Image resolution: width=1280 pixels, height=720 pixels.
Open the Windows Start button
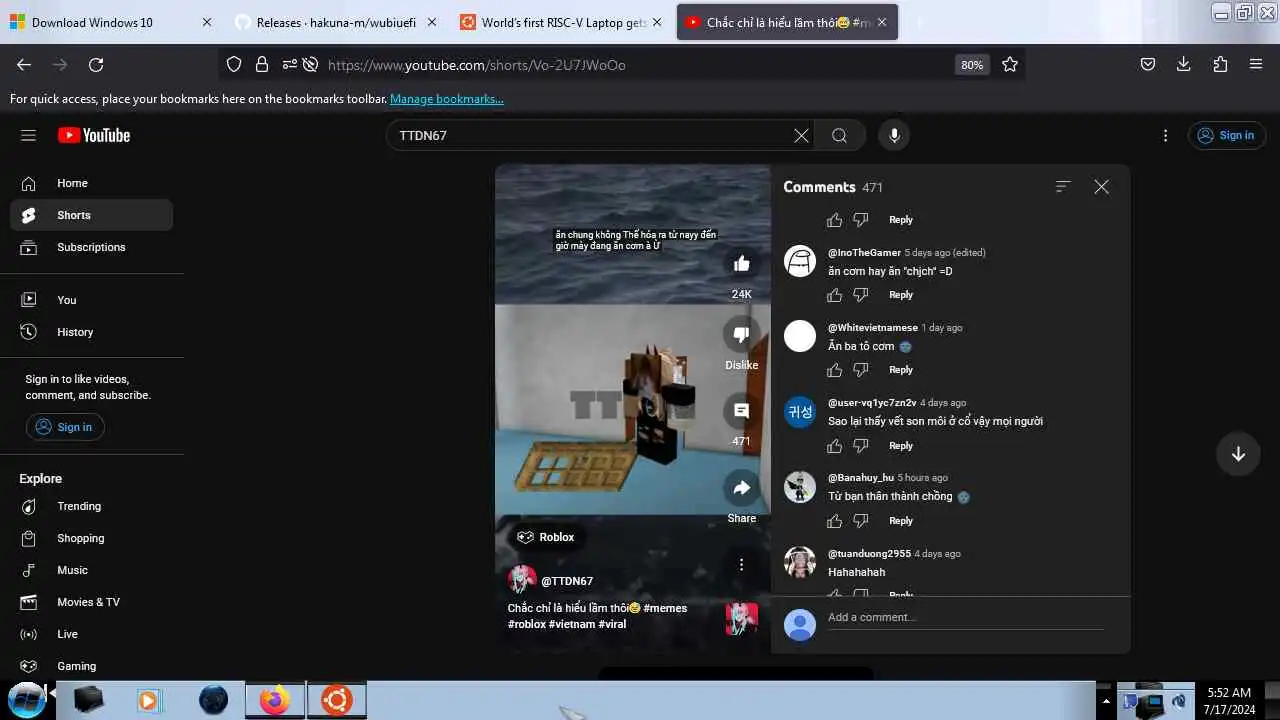click(x=27, y=699)
